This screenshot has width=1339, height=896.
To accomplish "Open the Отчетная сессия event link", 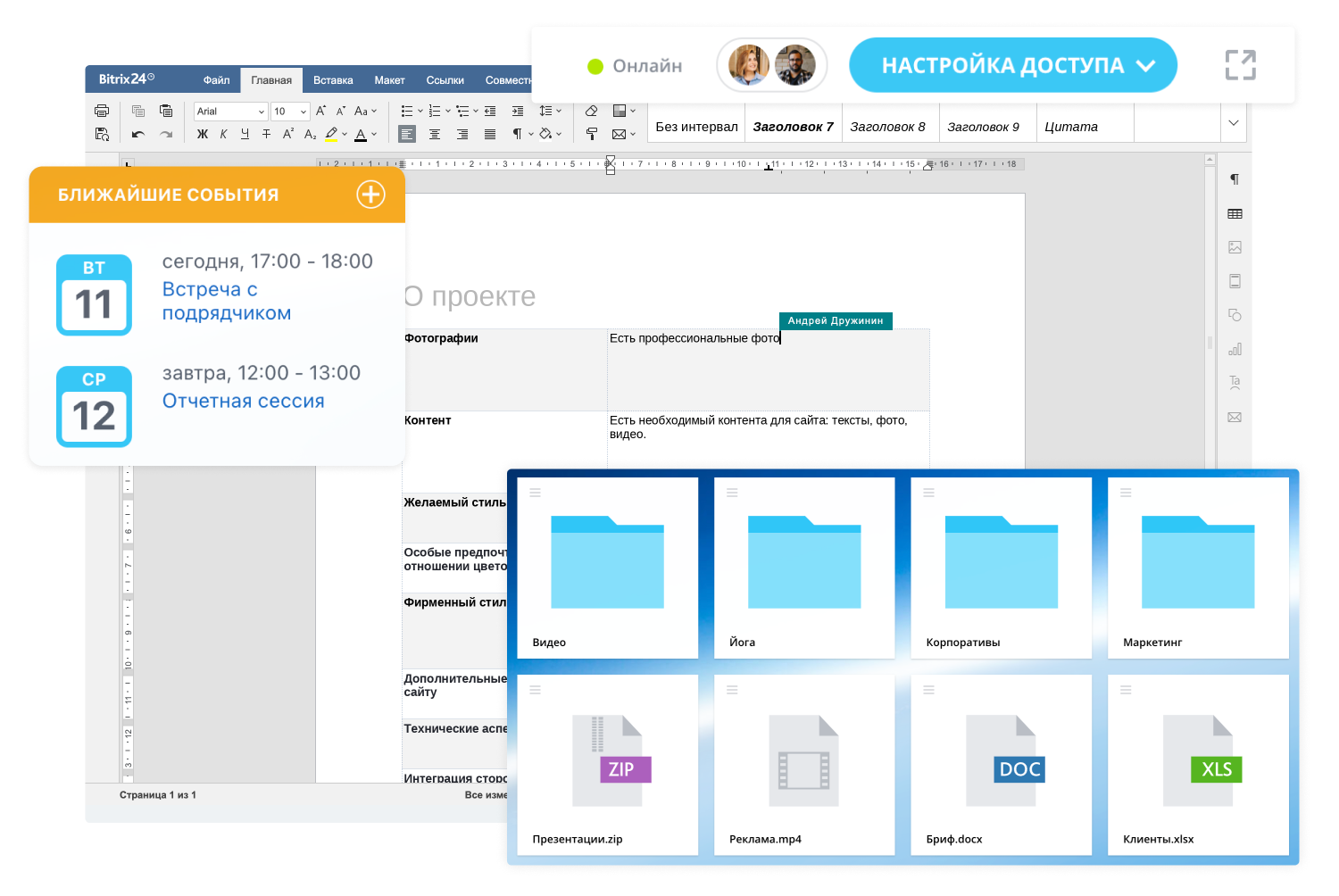I will (x=243, y=401).
